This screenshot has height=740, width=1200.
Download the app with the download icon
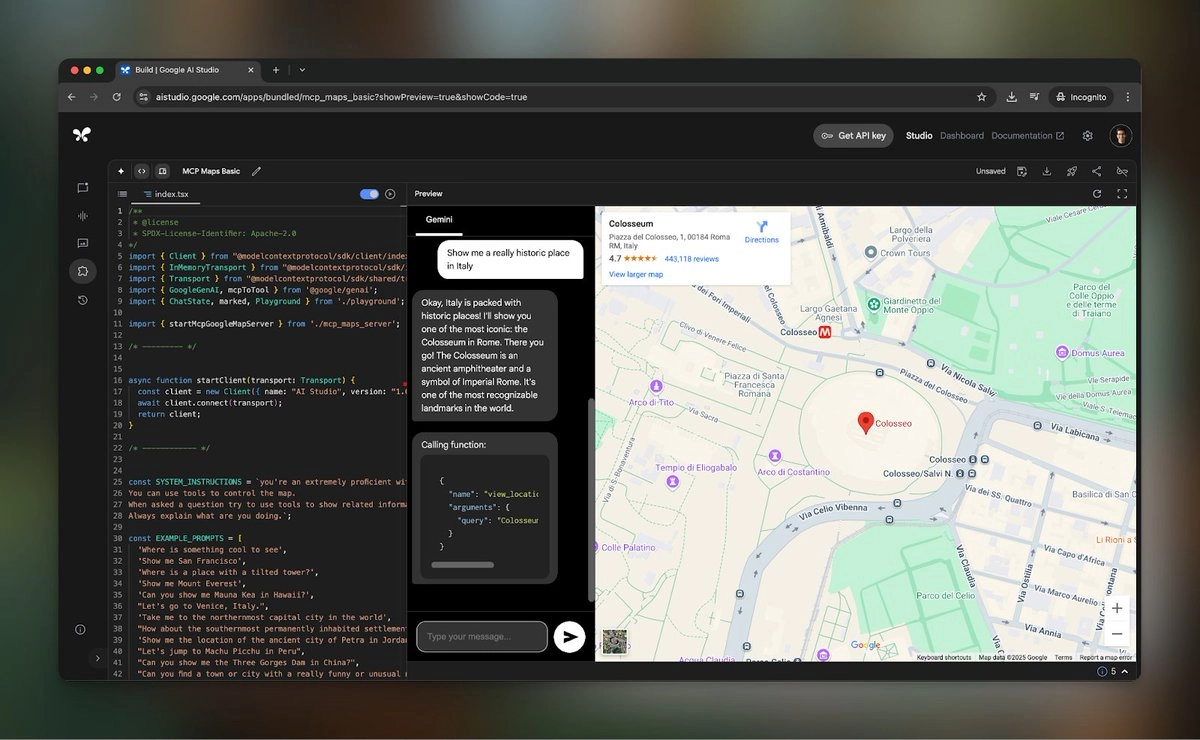[x=1046, y=171]
